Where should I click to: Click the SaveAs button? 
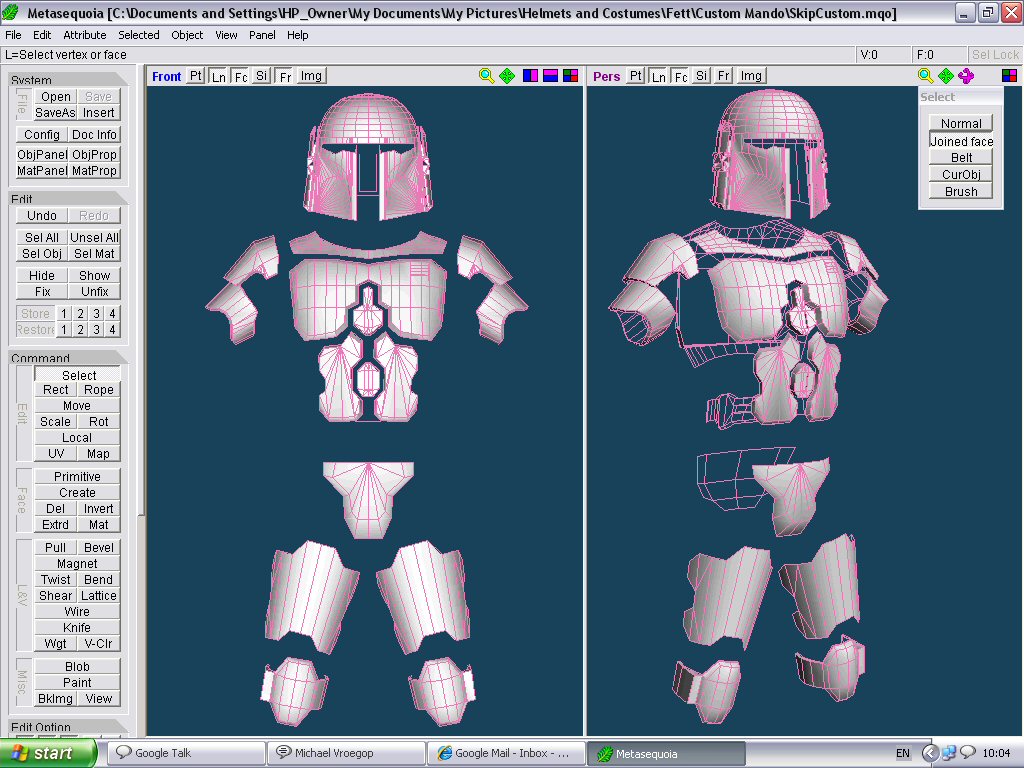click(56, 113)
